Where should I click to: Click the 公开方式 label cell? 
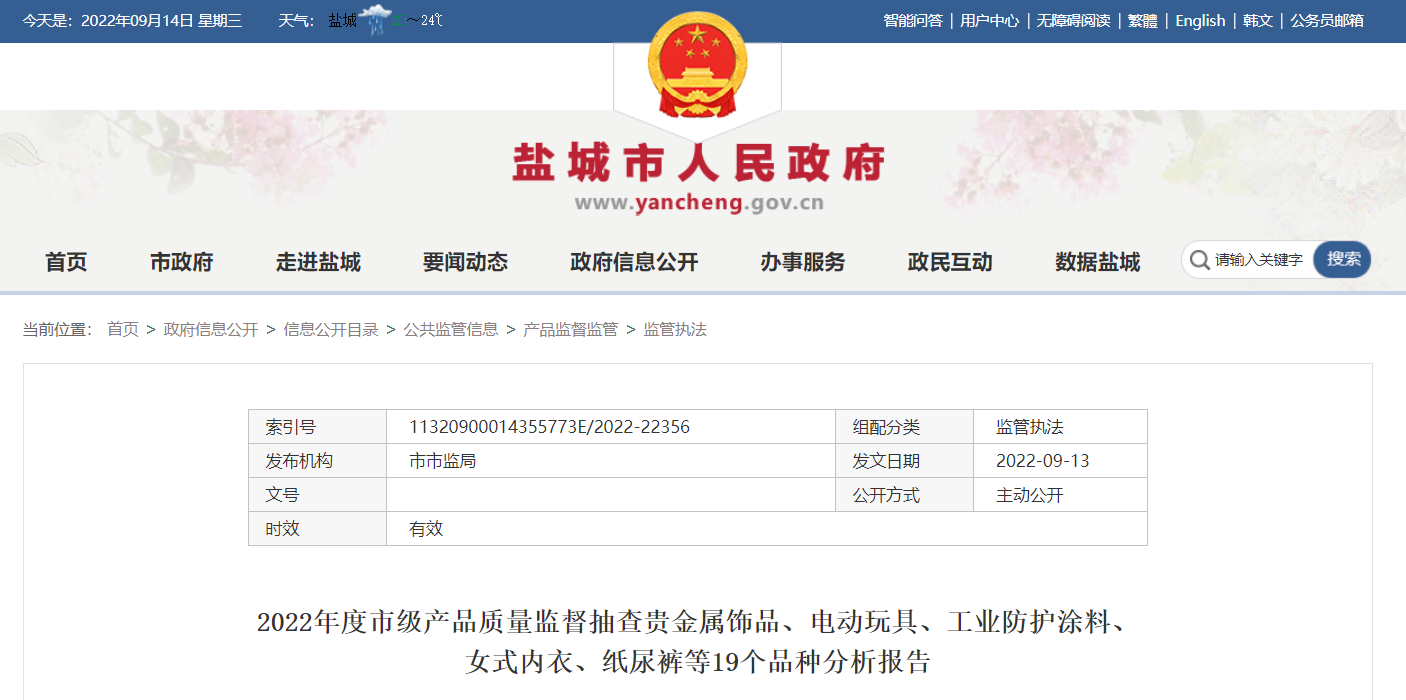click(904, 495)
